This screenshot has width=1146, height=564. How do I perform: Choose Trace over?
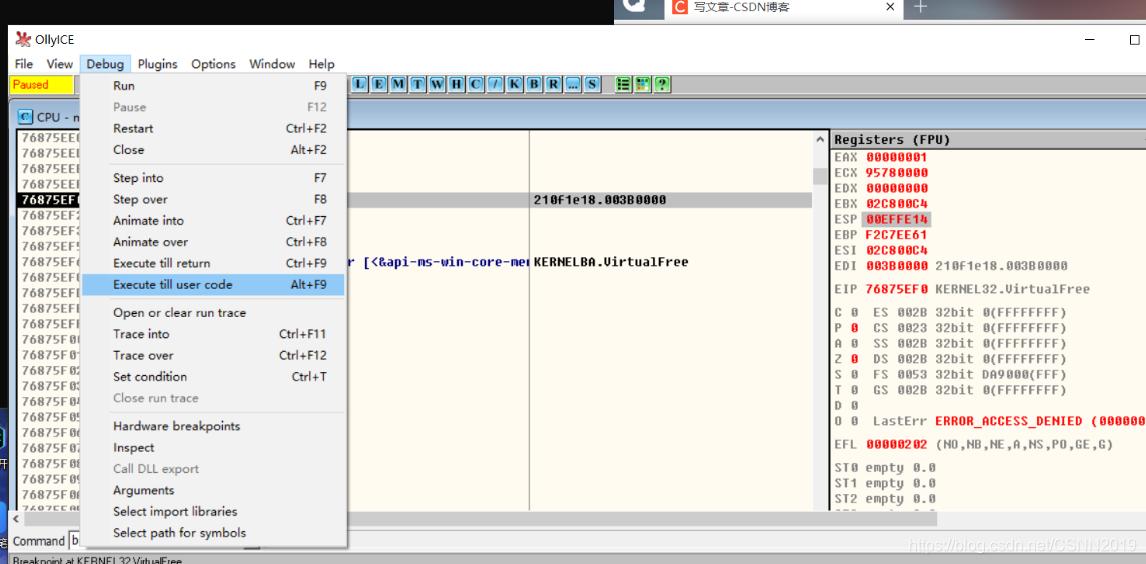[x=213, y=355]
